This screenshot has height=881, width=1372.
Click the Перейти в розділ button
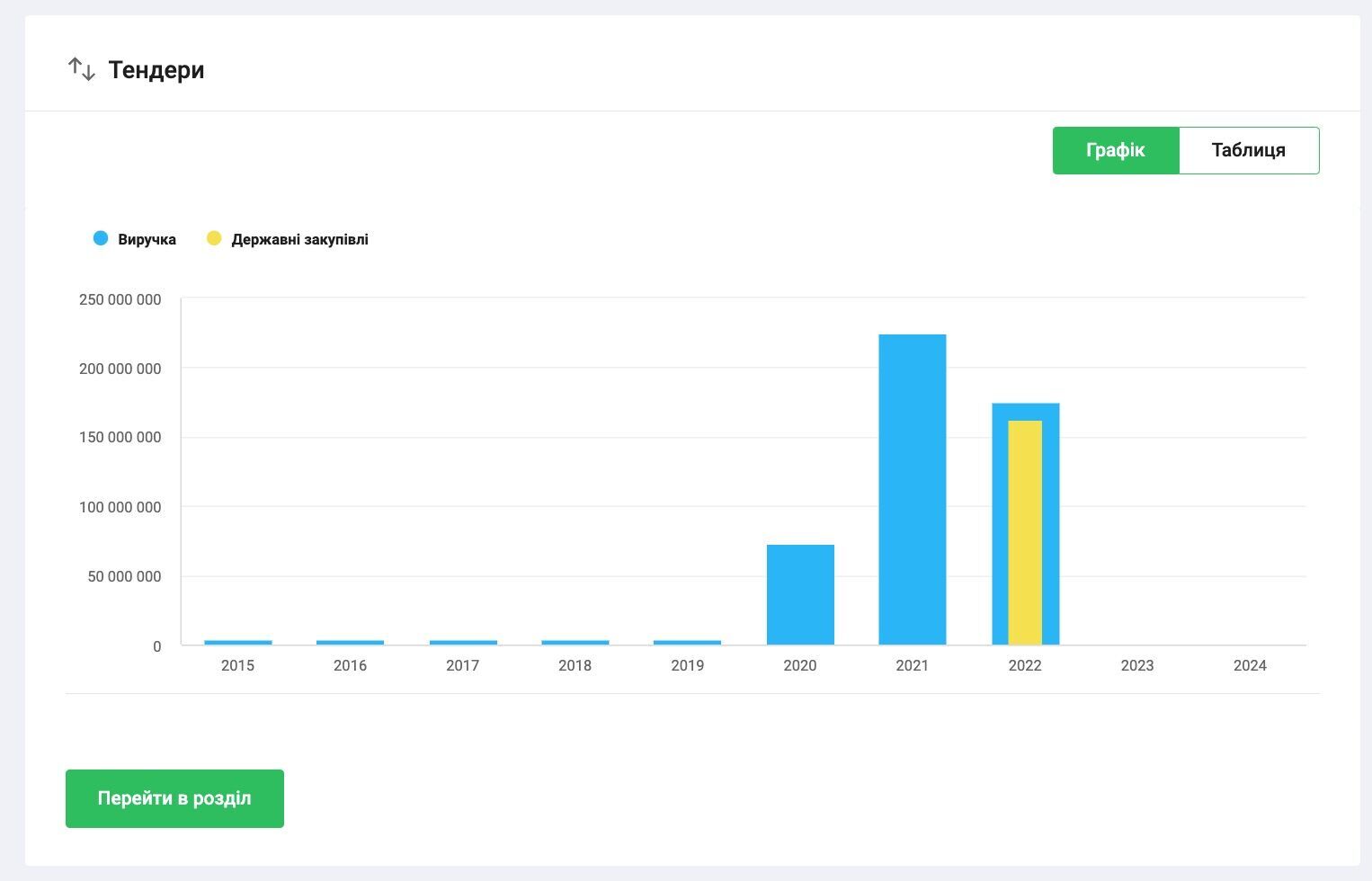pos(174,798)
